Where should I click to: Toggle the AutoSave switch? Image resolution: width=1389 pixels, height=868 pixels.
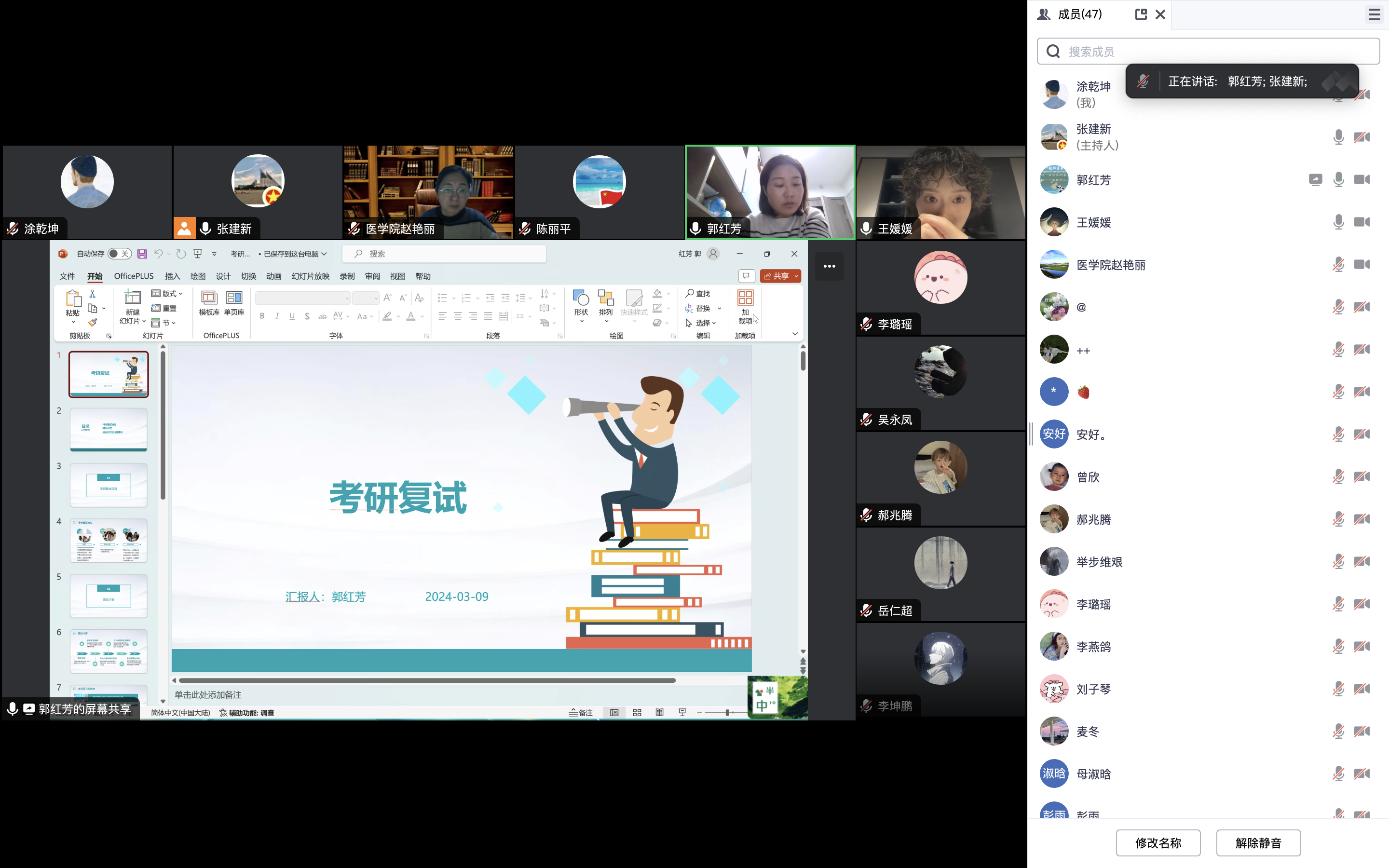[x=119, y=254]
